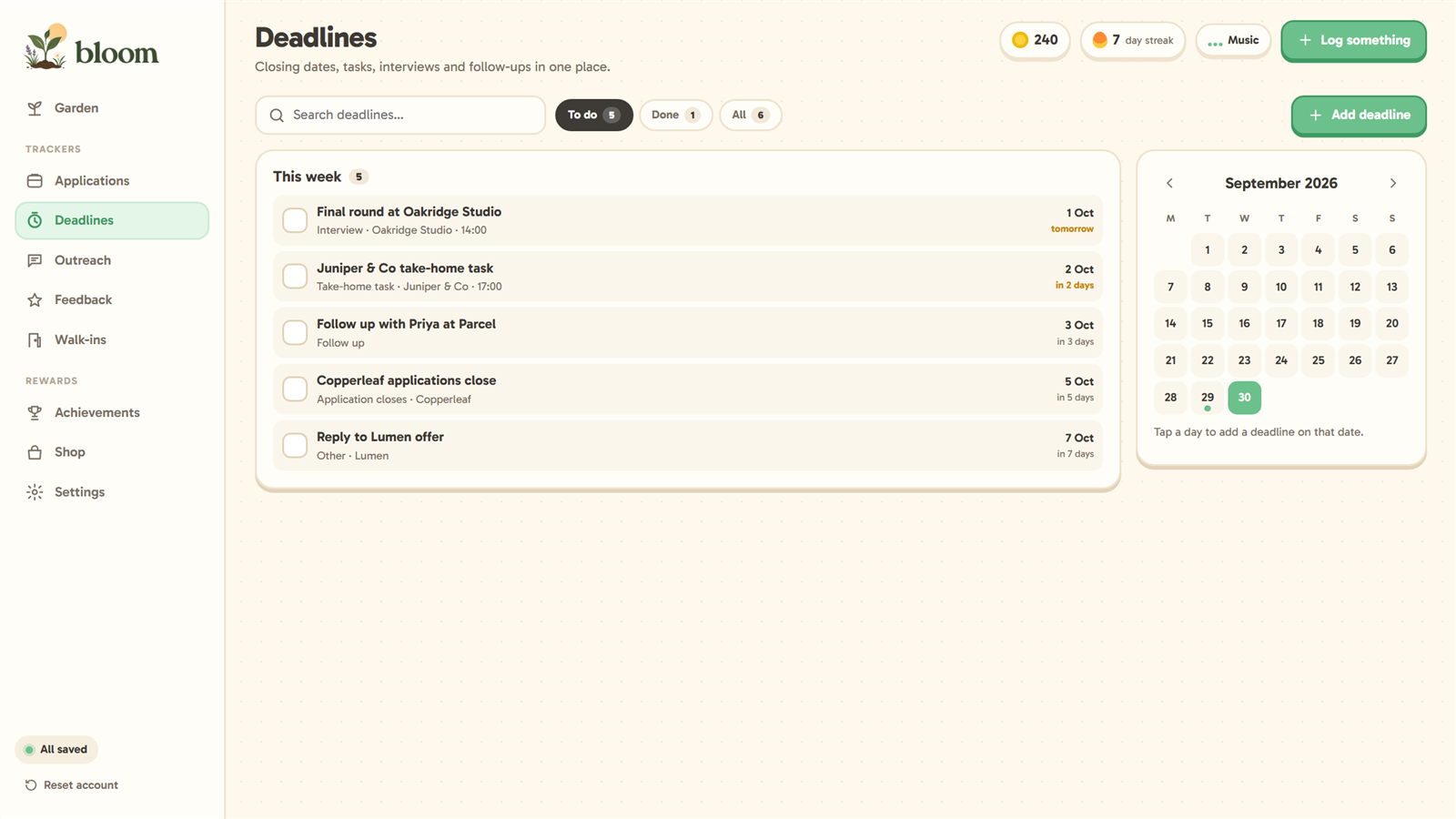Open the Garden sprout icon
The image size is (1456, 819).
tap(35, 108)
